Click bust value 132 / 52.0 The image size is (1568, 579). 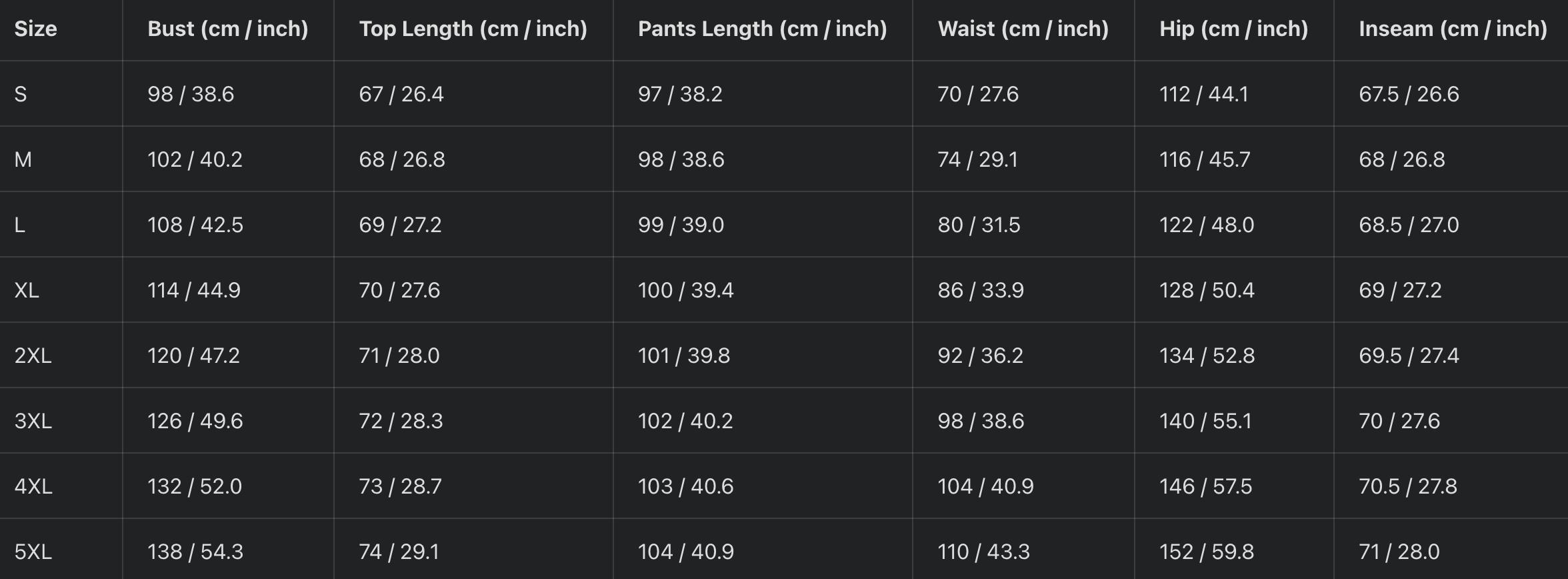195,486
